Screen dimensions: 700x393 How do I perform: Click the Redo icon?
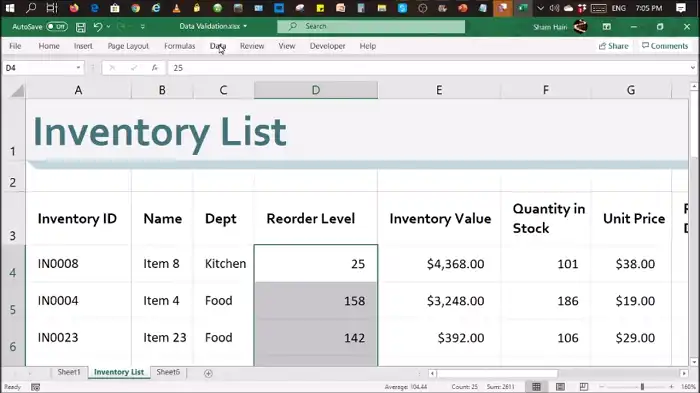[121, 27]
